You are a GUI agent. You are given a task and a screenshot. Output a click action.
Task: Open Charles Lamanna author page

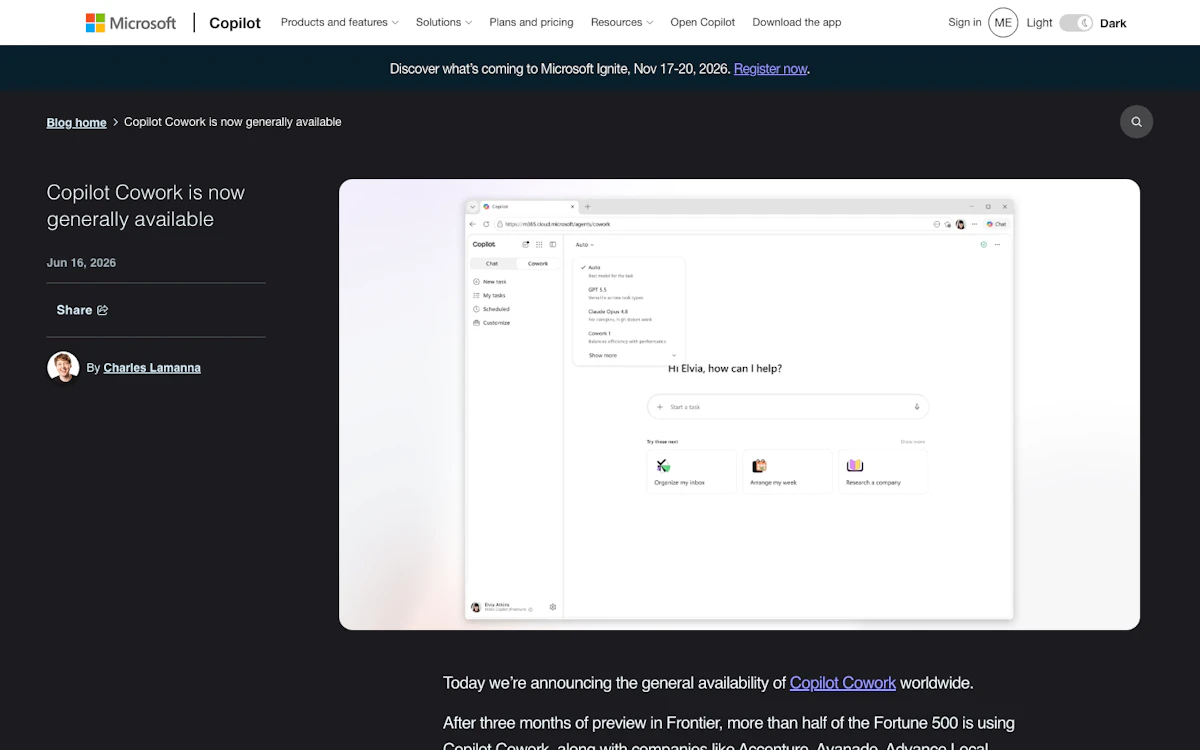152,368
